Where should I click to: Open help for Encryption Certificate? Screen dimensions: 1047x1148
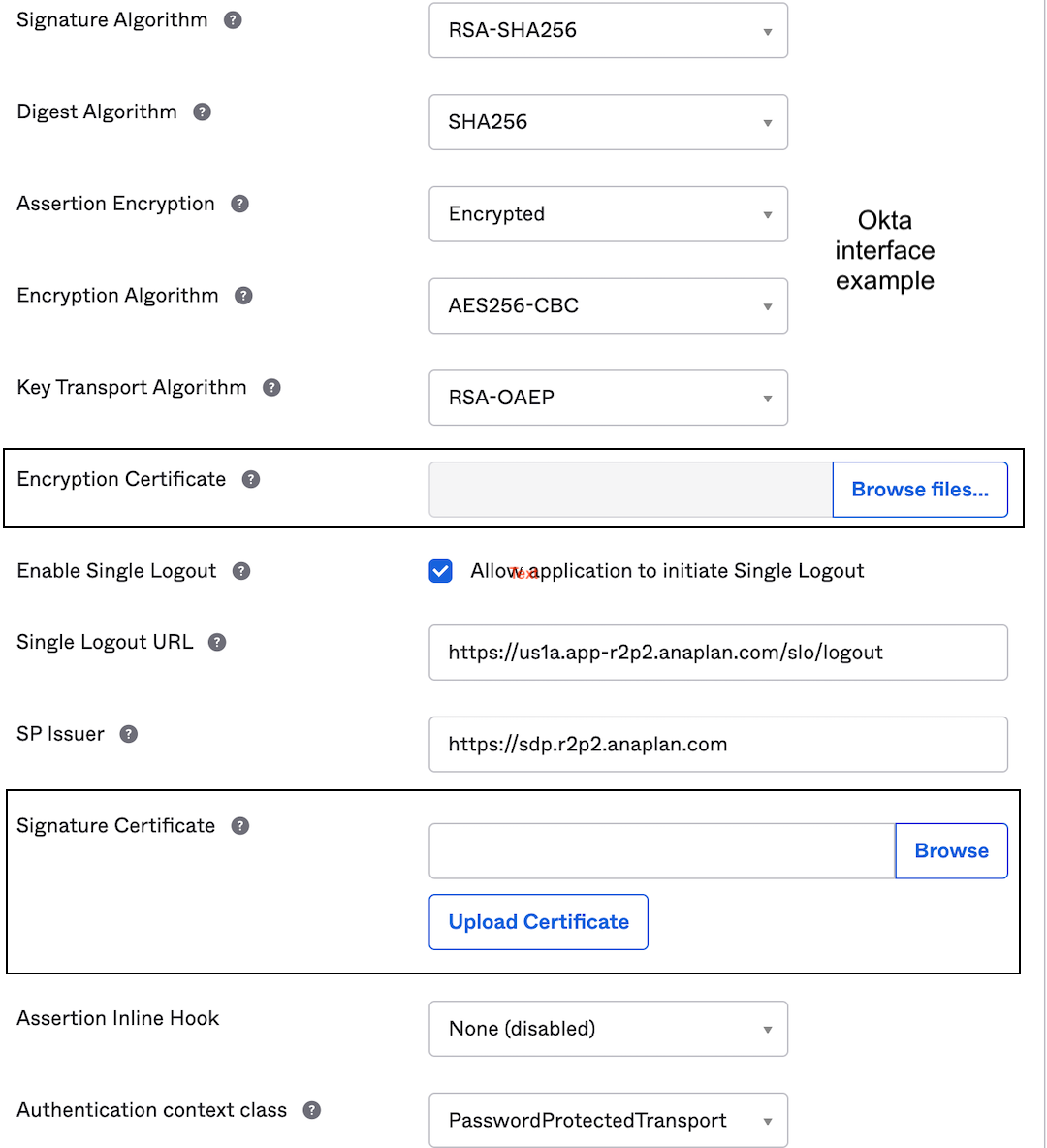250,479
